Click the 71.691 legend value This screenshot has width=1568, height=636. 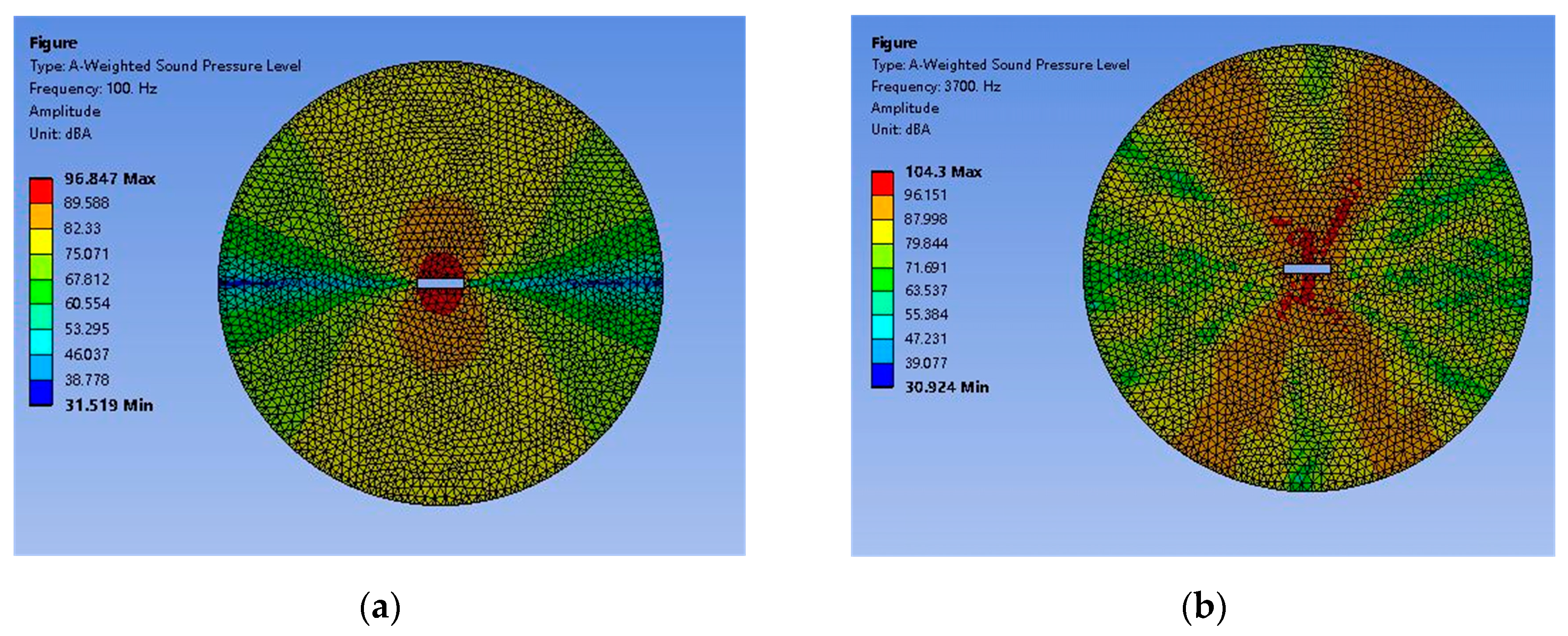[x=926, y=267]
